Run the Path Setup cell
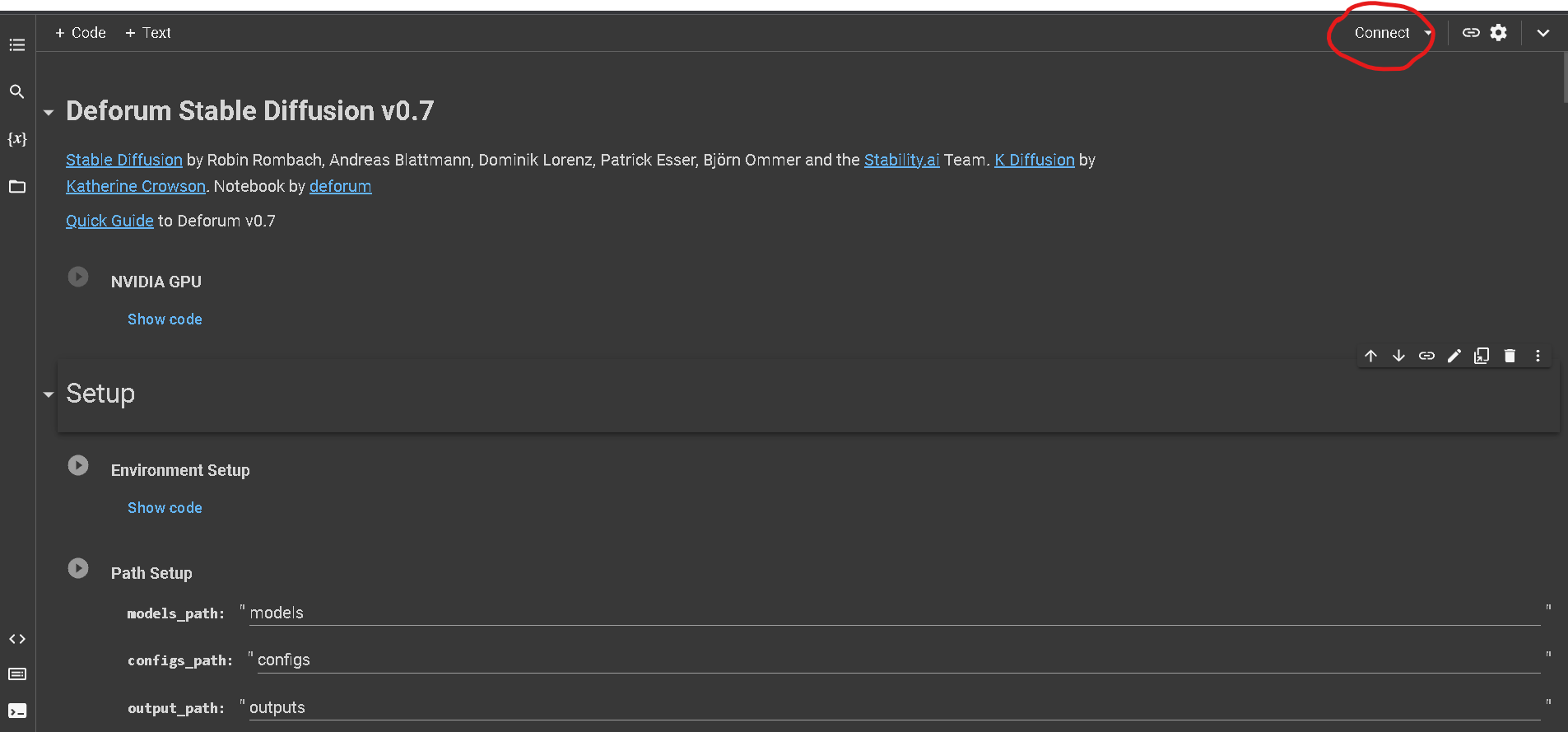The width and height of the screenshot is (1568, 732). [78, 568]
